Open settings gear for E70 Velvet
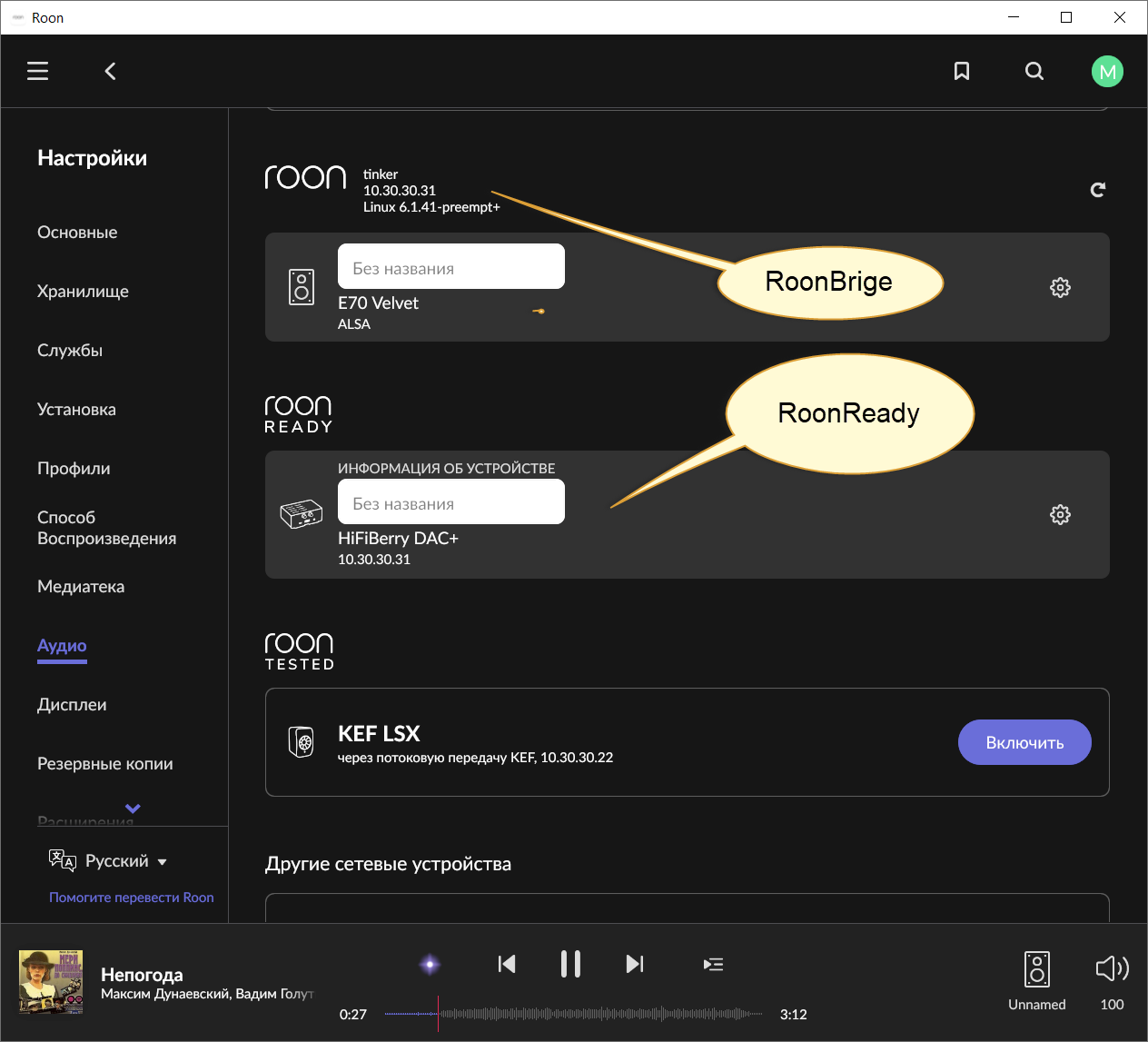Image resolution: width=1148 pixels, height=1042 pixels. coord(1060,287)
